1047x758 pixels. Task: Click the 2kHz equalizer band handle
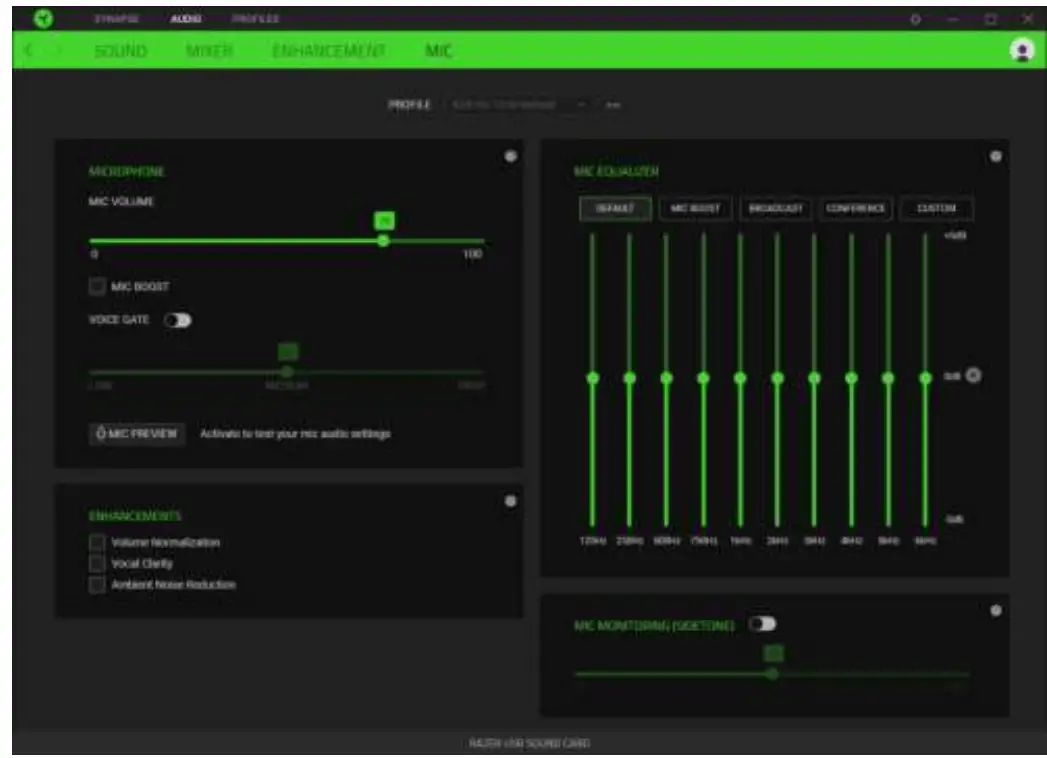(777, 378)
